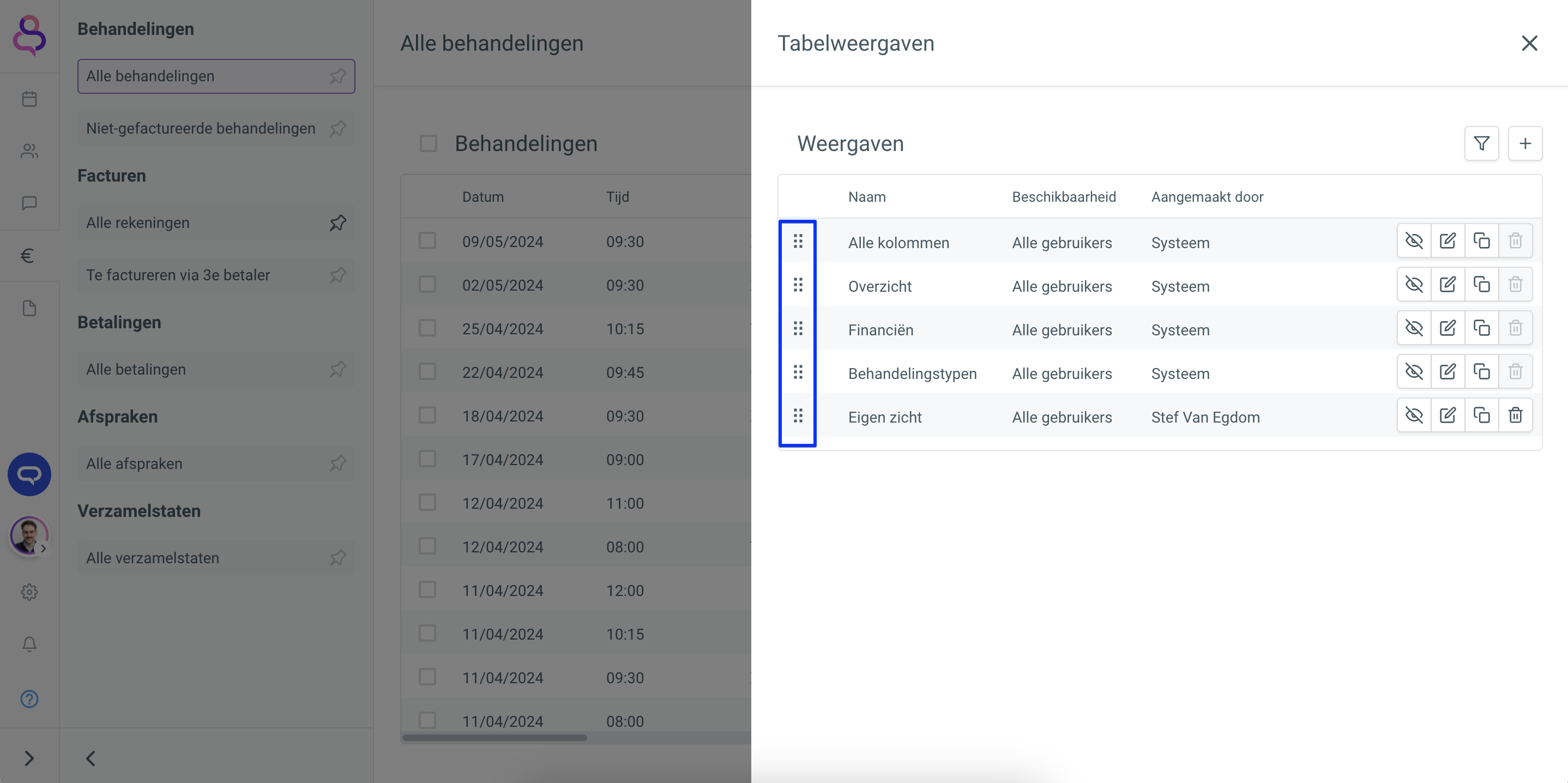Click the Naam column header
The width and height of the screenshot is (1568, 783).
(x=867, y=197)
